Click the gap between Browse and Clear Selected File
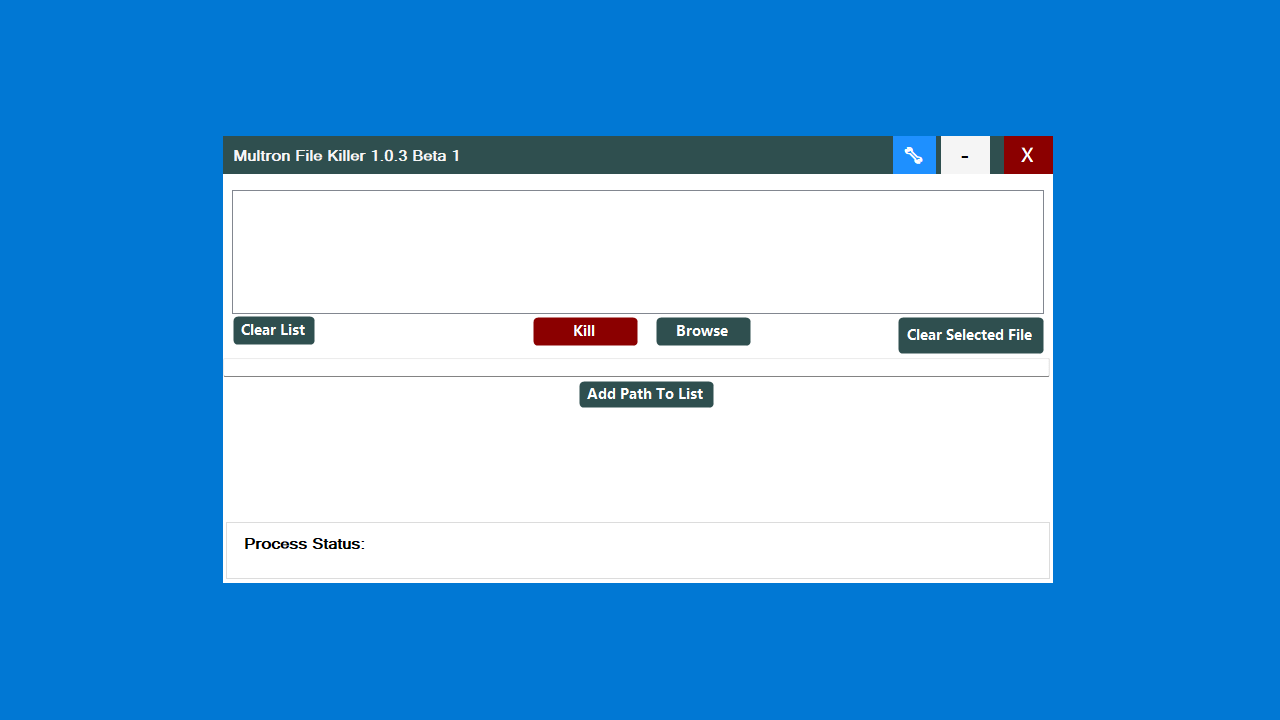 click(x=824, y=333)
